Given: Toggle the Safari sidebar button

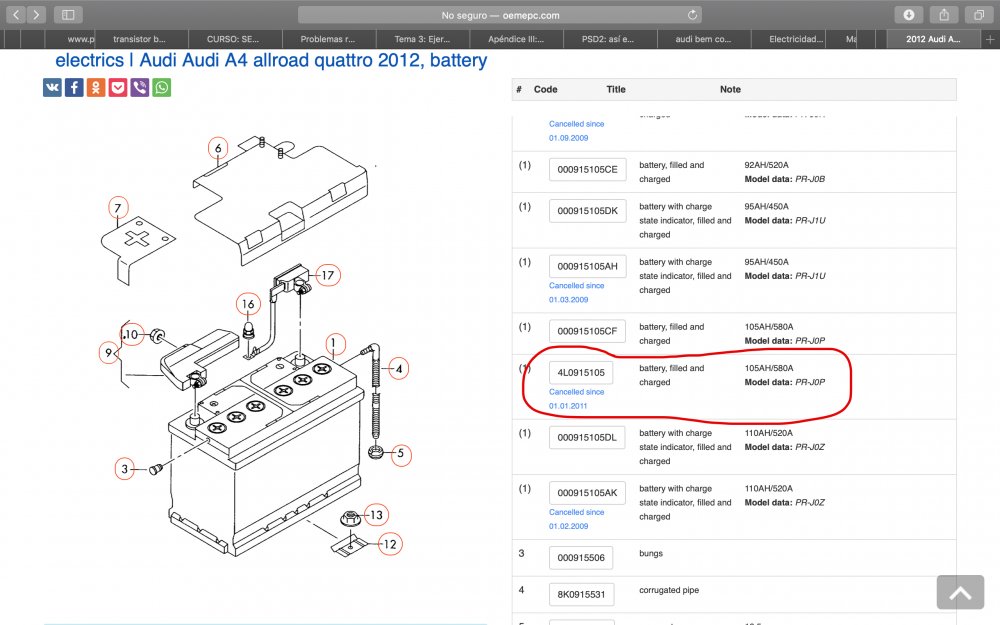Looking at the screenshot, I should [68, 15].
